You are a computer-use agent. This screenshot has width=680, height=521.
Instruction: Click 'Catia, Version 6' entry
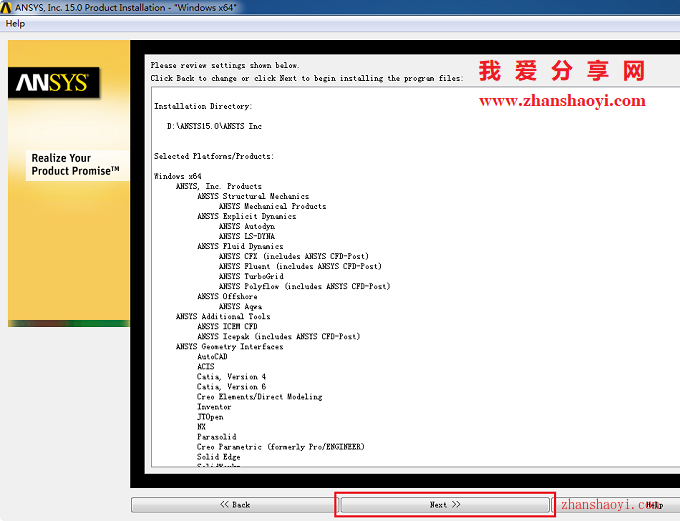(x=231, y=387)
